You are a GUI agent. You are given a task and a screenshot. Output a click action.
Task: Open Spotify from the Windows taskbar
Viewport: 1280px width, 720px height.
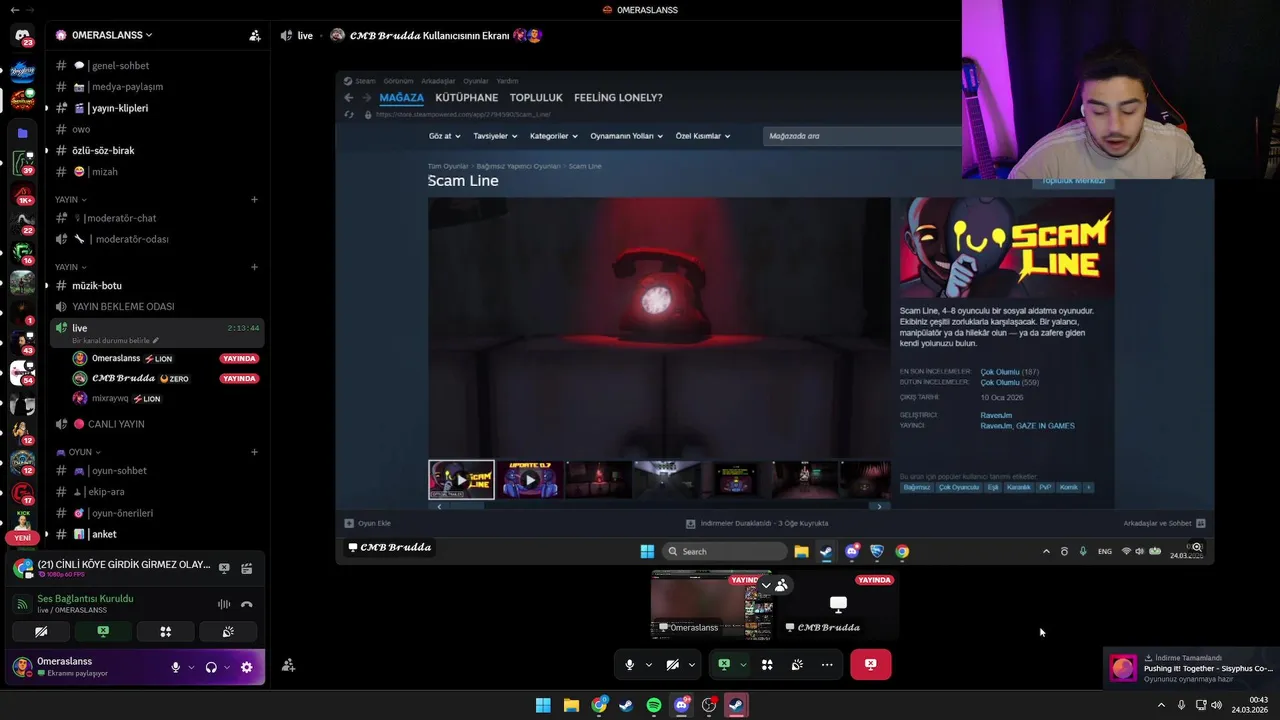[x=653, y=705]
